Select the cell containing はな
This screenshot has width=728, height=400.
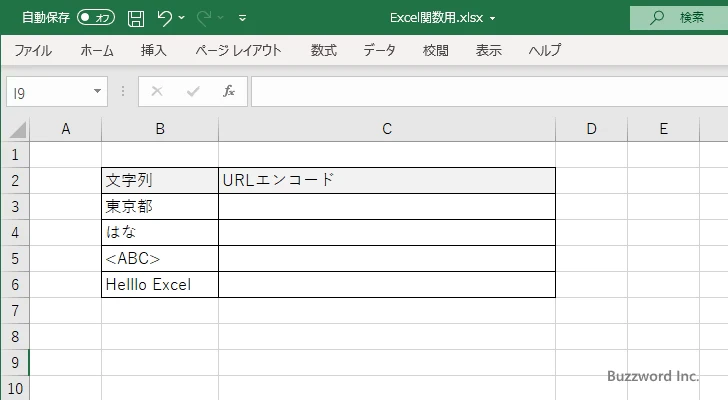(160, 232)
